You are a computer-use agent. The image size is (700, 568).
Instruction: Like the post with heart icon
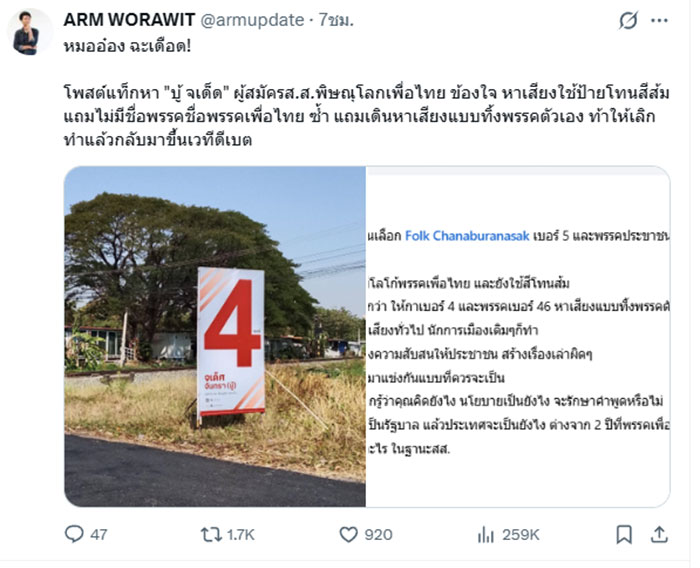pyautogui.click(x=349, y=534)
